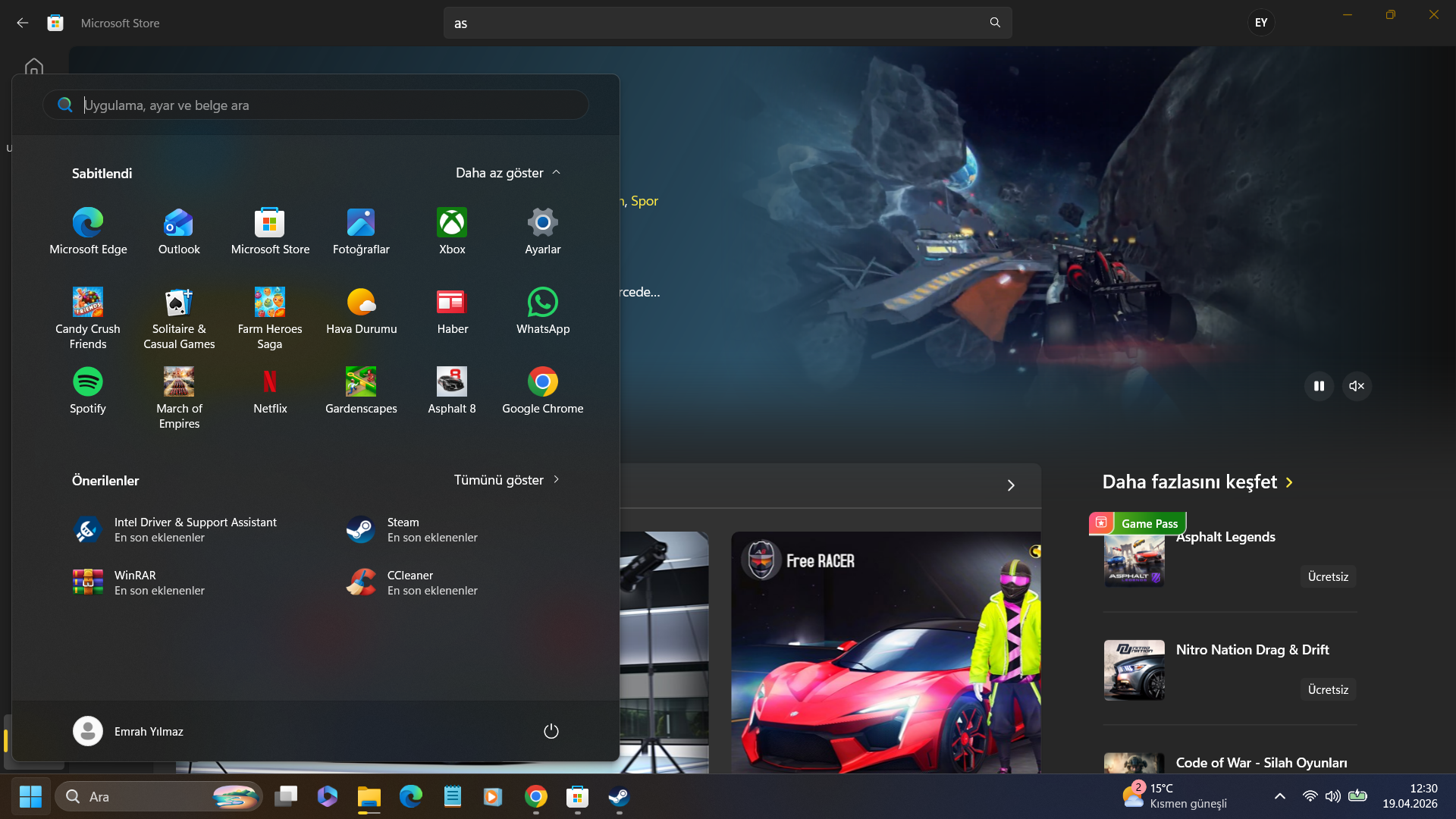The width and height of the screenshot is (1456, 819).
Task: Open Asphalt 8 pinned game
Action: click(x=452, y=391)
